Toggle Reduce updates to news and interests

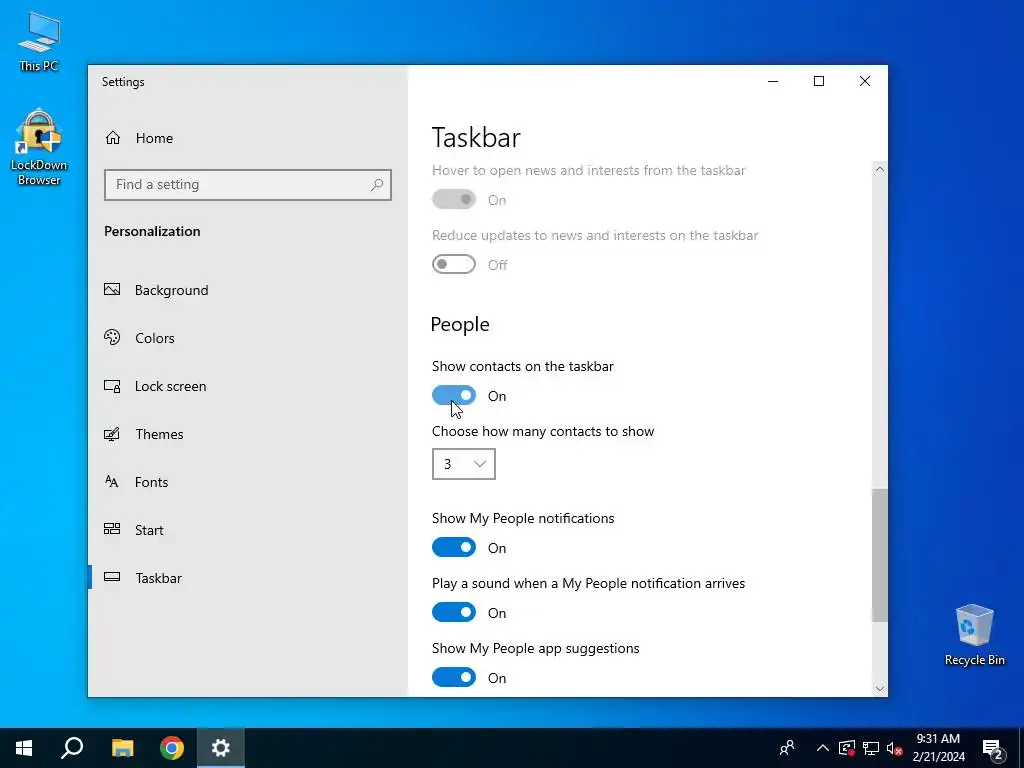point(454,264)
